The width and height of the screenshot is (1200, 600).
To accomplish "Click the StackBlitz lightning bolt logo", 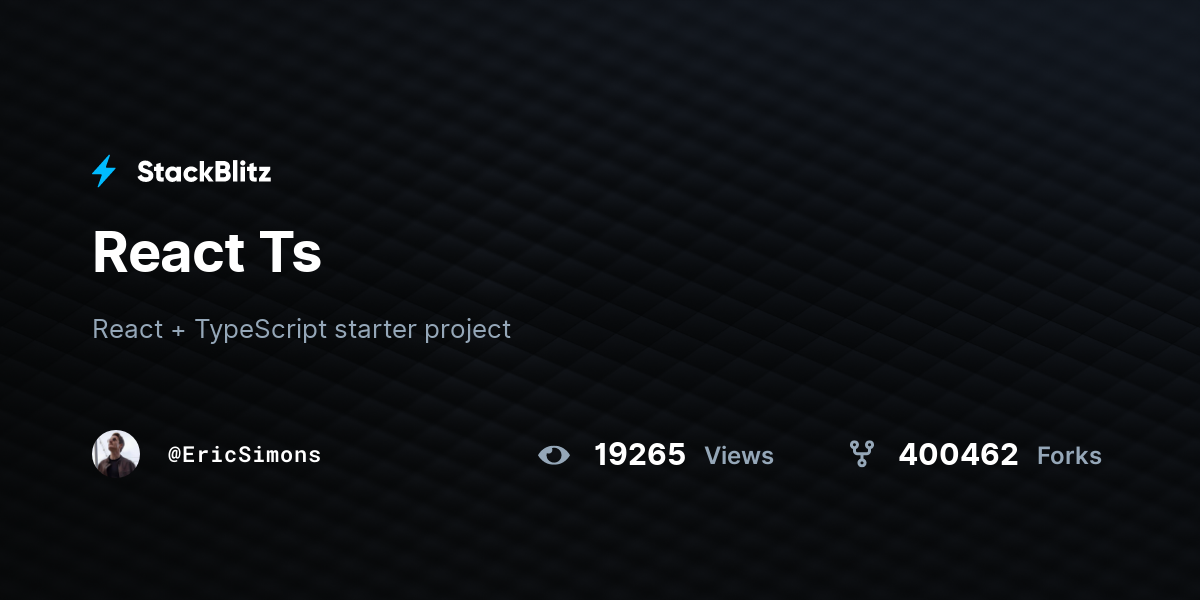I will tap(104, 172).
